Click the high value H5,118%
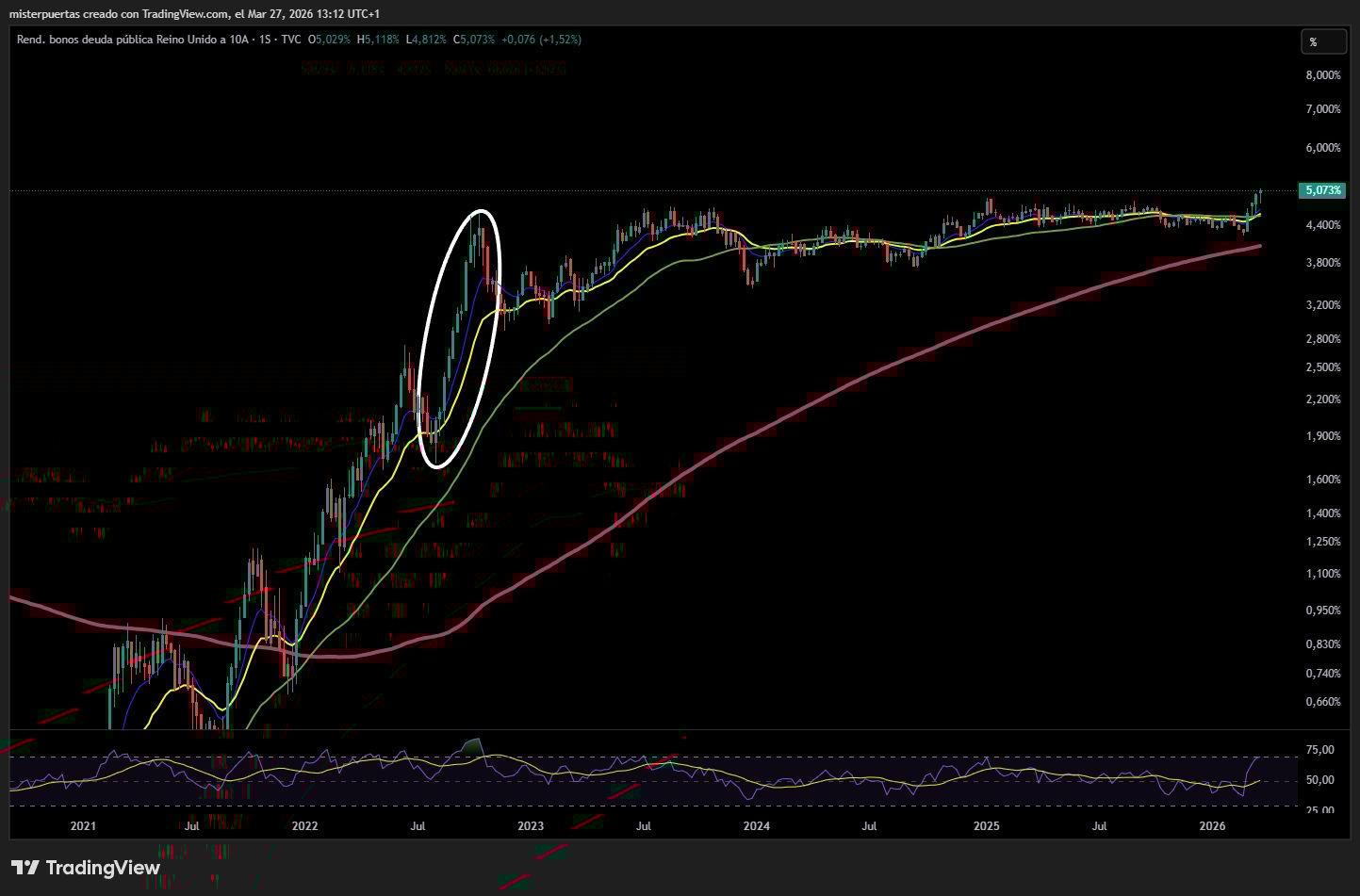1360x896 pixels. pyautogui.click(x=378, y=40)
